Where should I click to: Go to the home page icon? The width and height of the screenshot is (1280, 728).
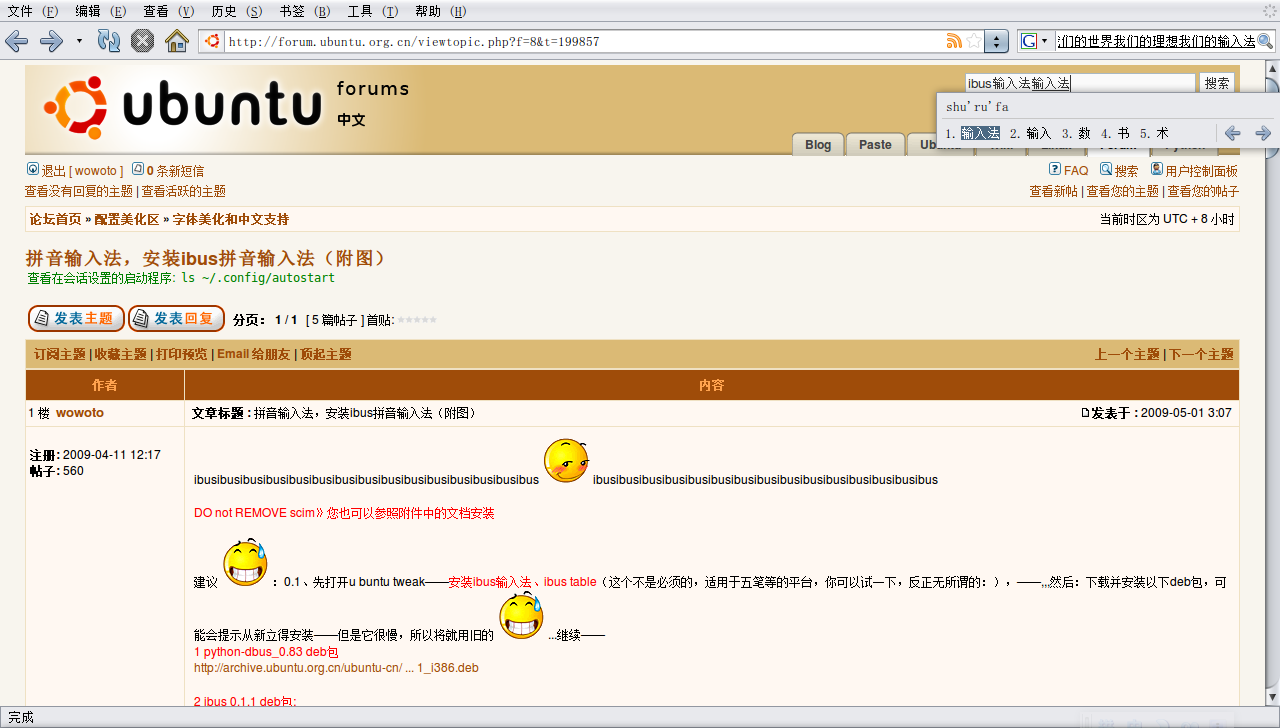[177, 41]
